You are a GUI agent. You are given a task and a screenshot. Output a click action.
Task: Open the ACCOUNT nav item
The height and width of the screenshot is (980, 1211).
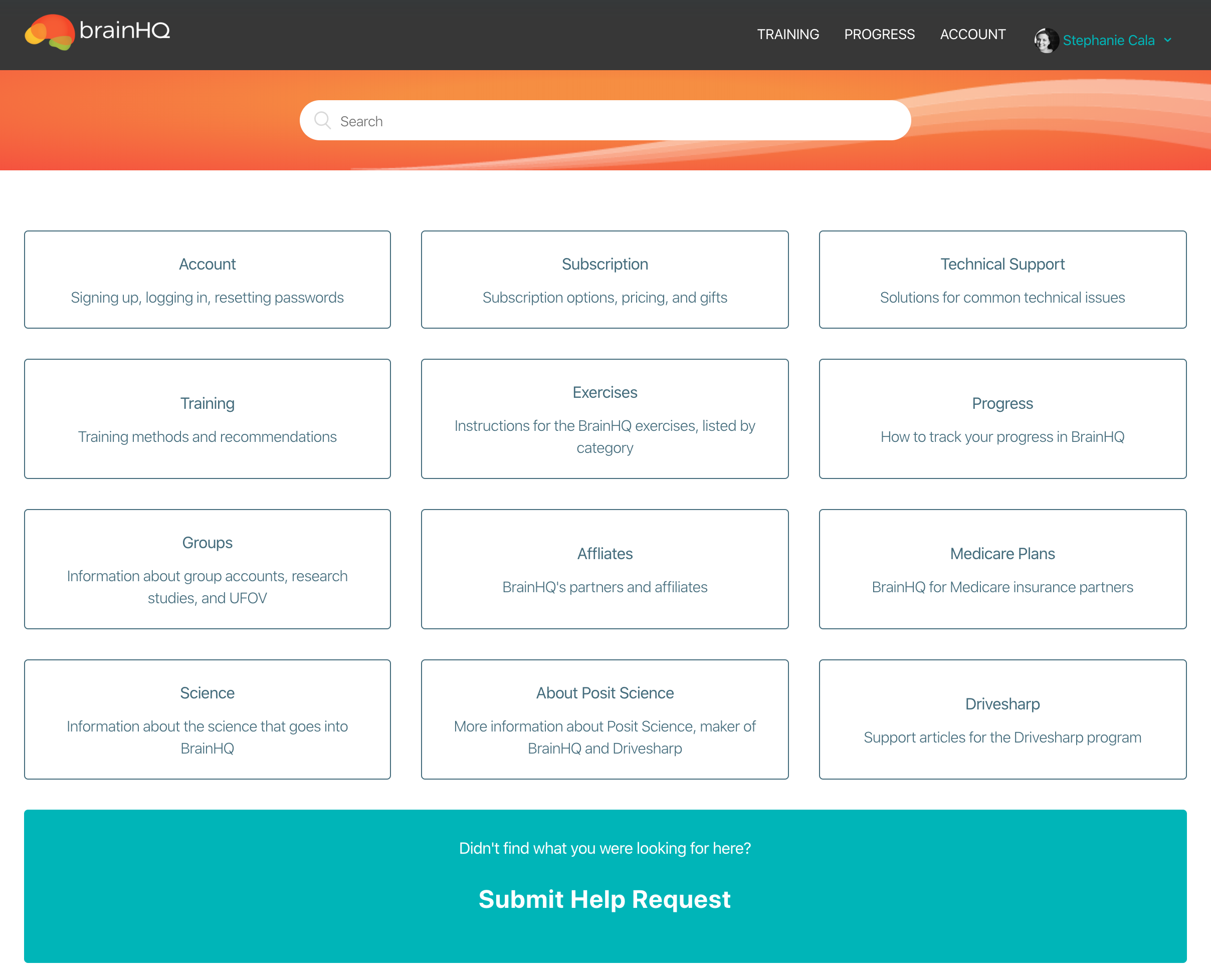click(972, 35)
